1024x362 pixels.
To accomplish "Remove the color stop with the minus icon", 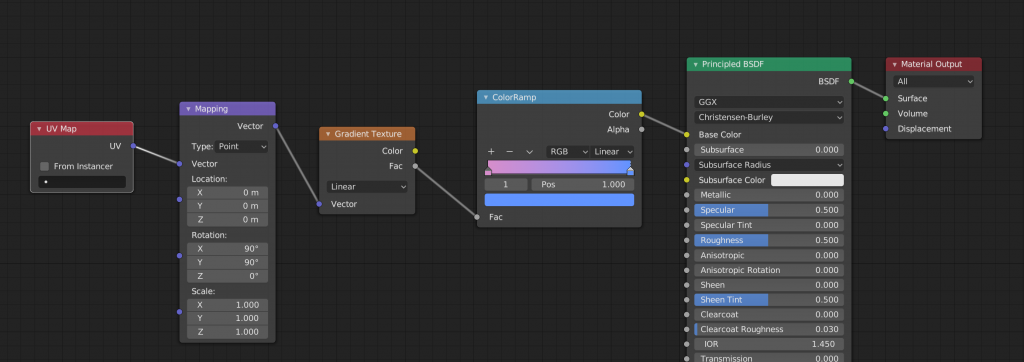I will click(x=509, y=152).
